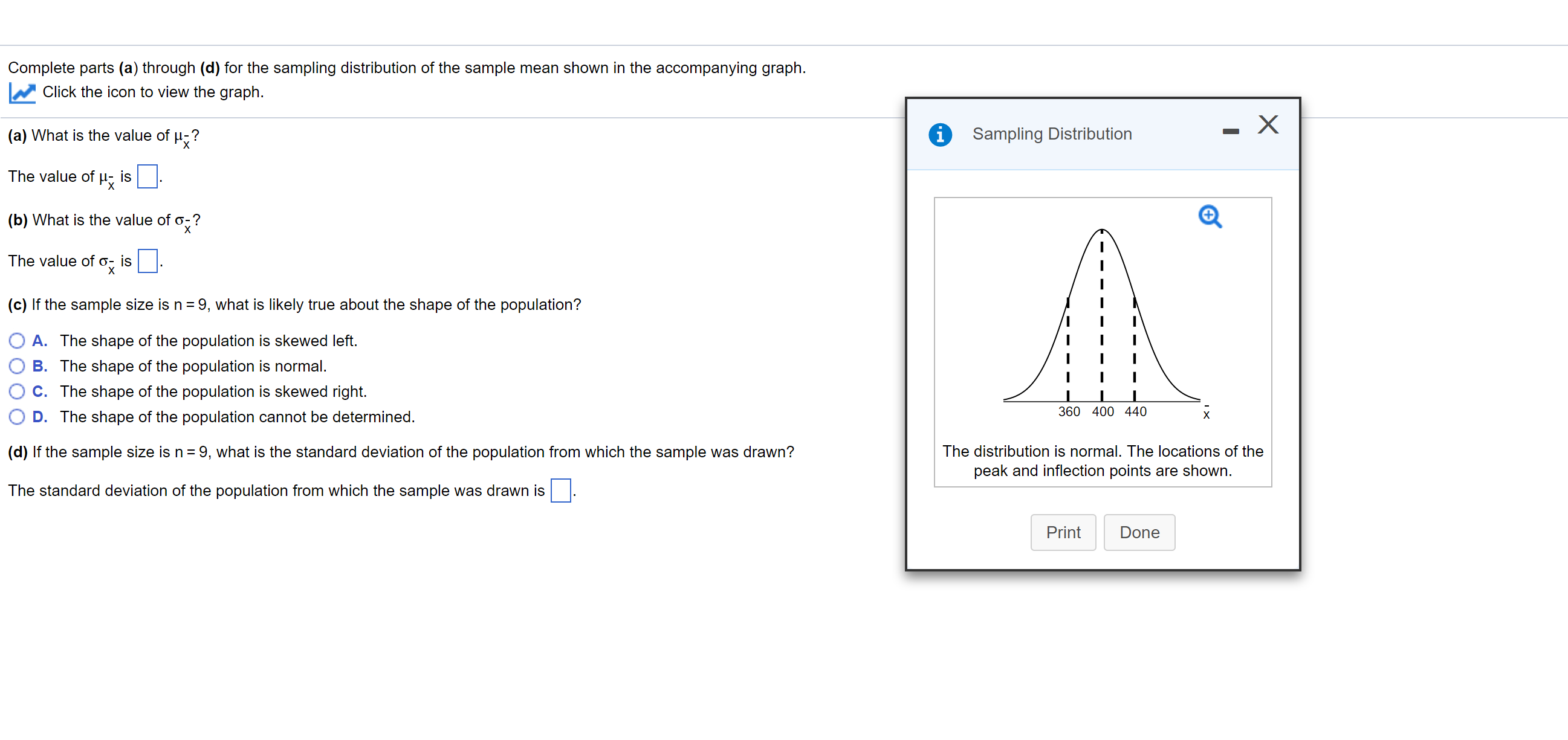Select option C, population is skewed right
This screenshot has height=740, width=1568.
[16, 391]
